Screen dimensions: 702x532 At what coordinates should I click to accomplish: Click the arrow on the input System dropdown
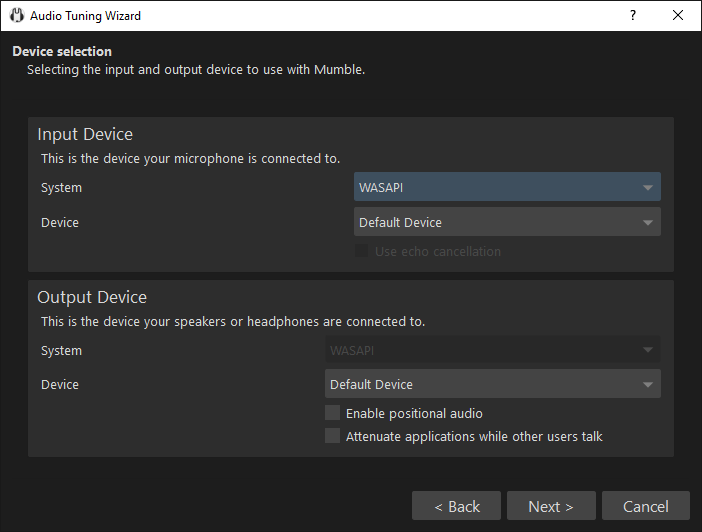coord(648,188)
